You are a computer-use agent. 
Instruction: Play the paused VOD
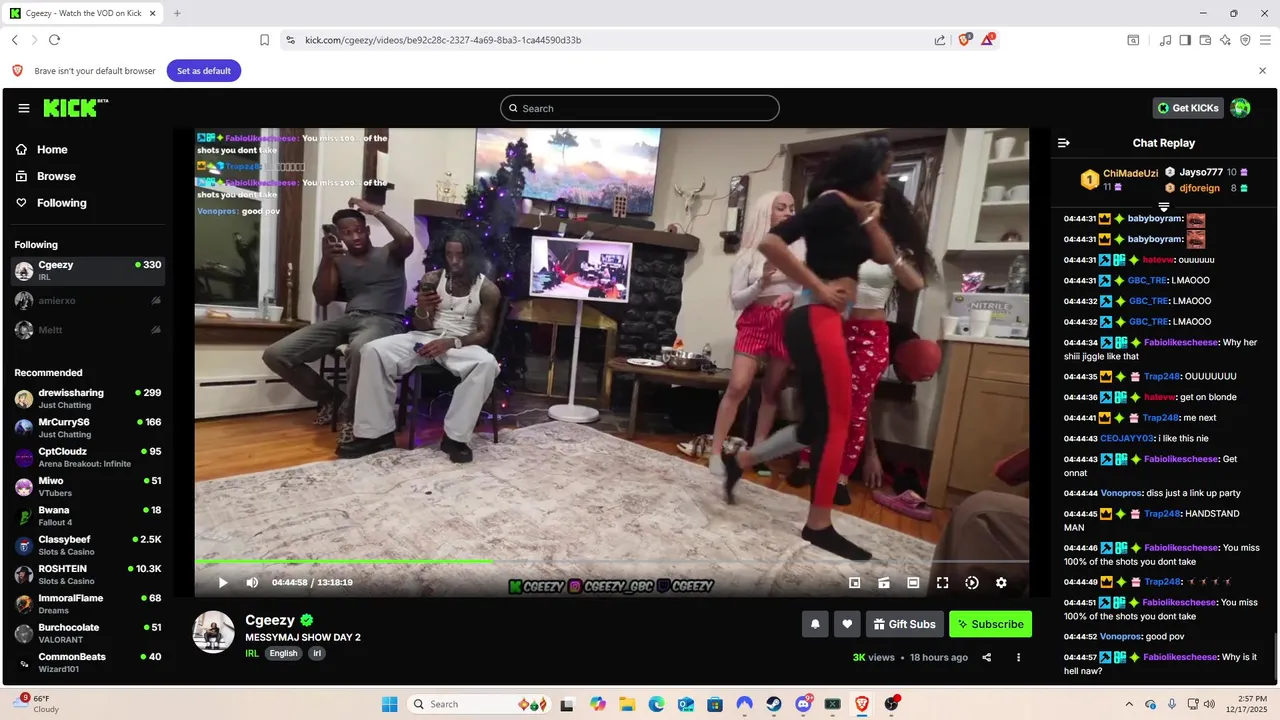click(x=223, y=583)
